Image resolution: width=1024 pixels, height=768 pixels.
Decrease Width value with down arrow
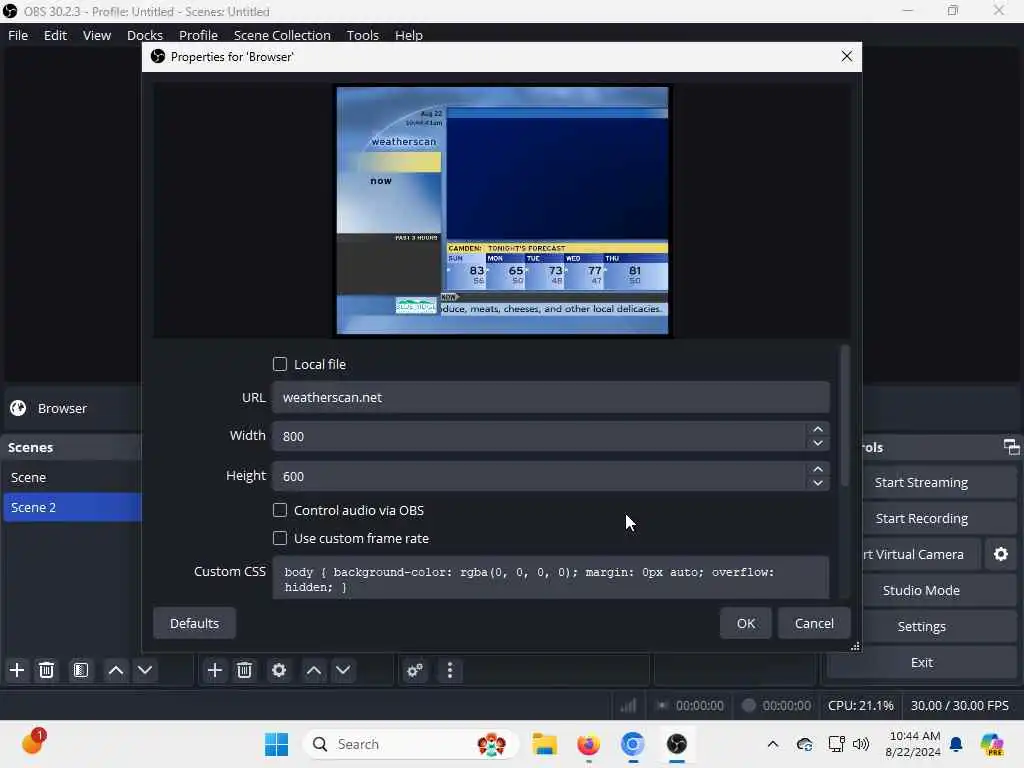point(818,443)
